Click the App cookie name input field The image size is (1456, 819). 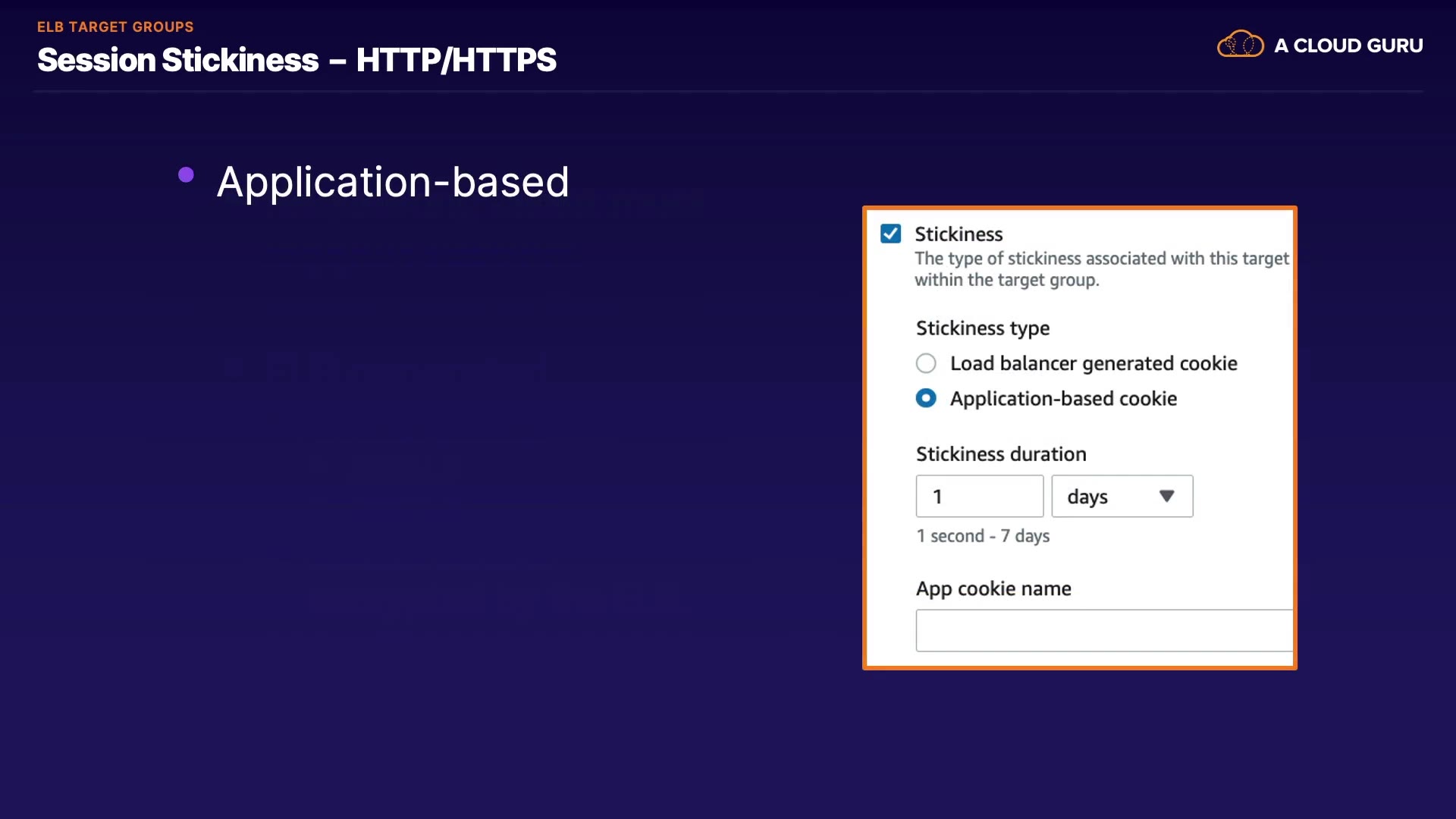(1103, 630)
